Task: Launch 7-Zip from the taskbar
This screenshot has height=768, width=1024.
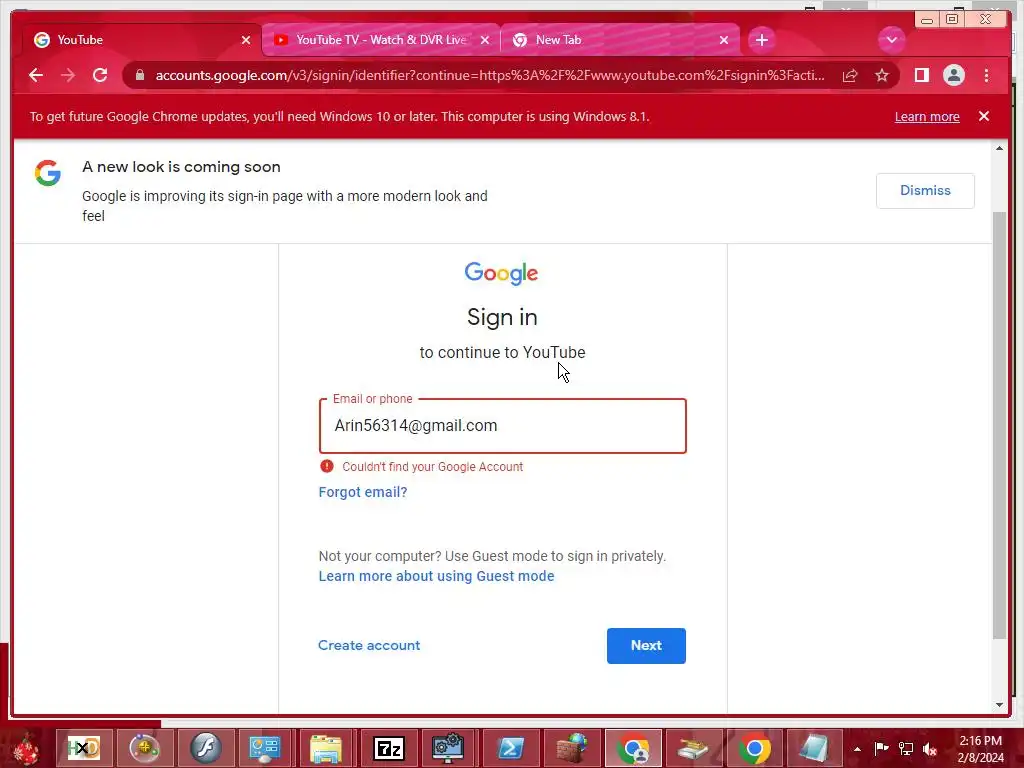Action: coord(389,748)
